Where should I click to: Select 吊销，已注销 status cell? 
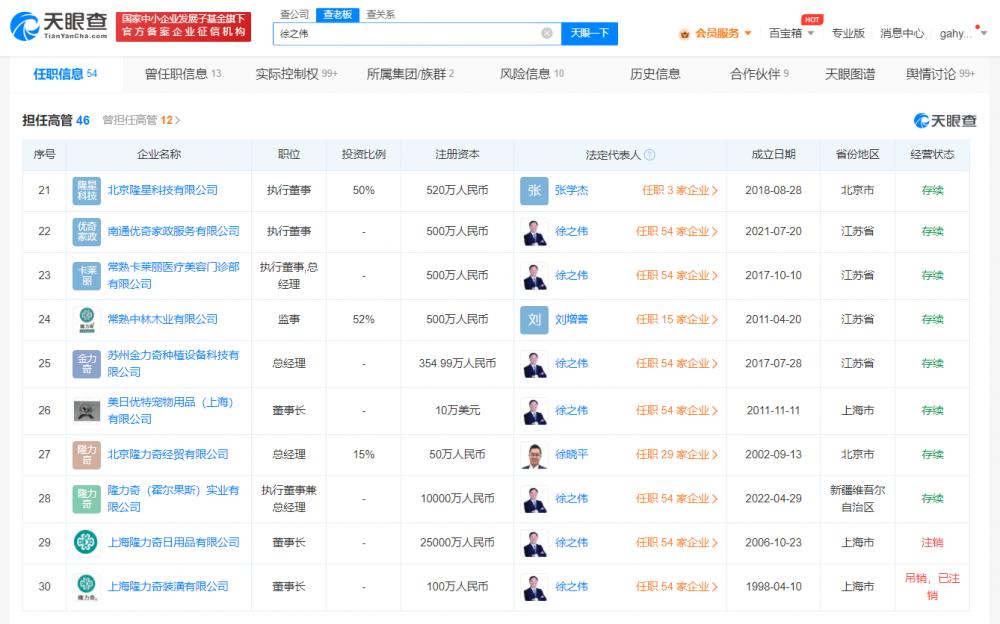coord(932,586)
